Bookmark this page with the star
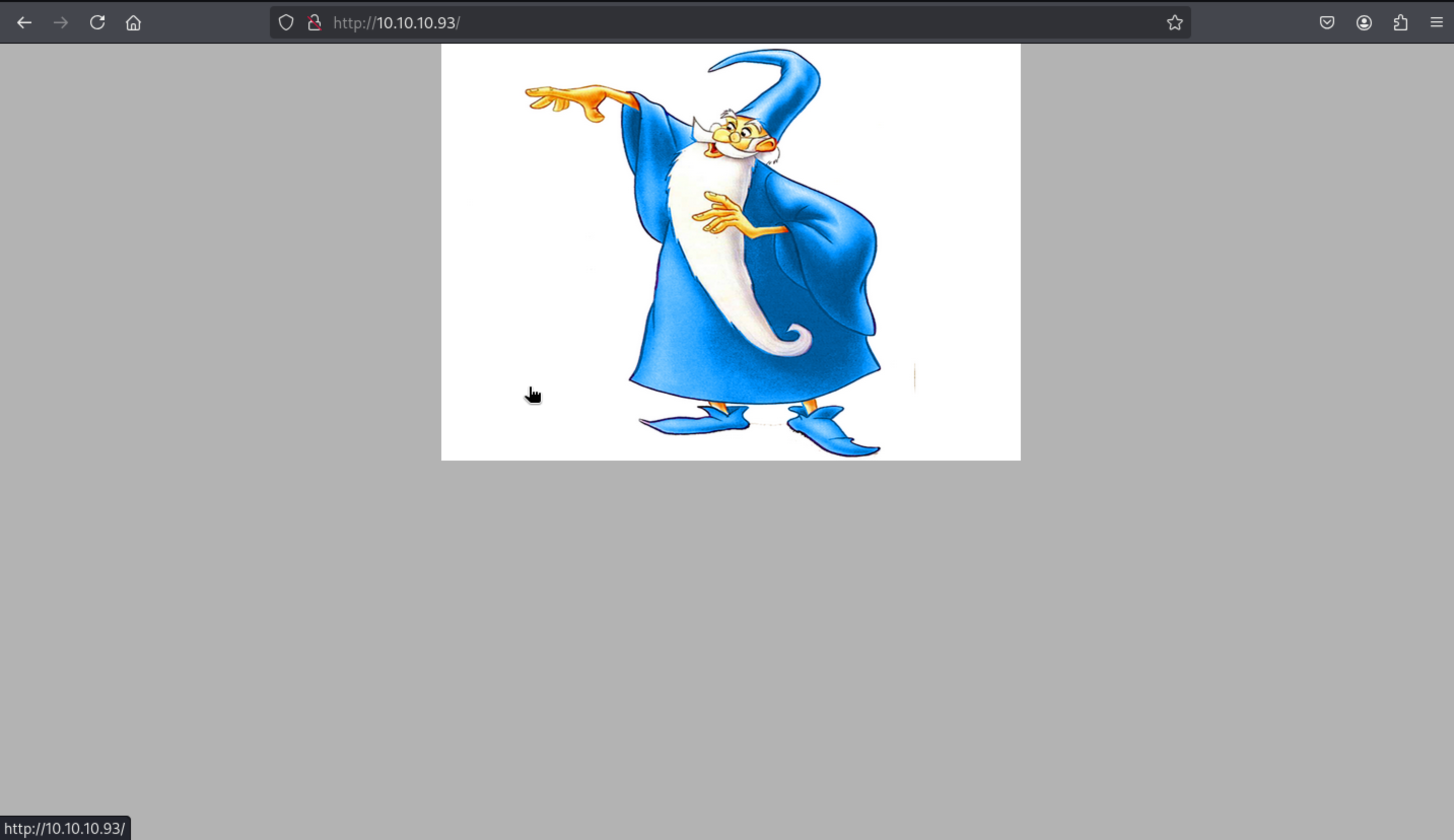 (x=1175, y=23)
